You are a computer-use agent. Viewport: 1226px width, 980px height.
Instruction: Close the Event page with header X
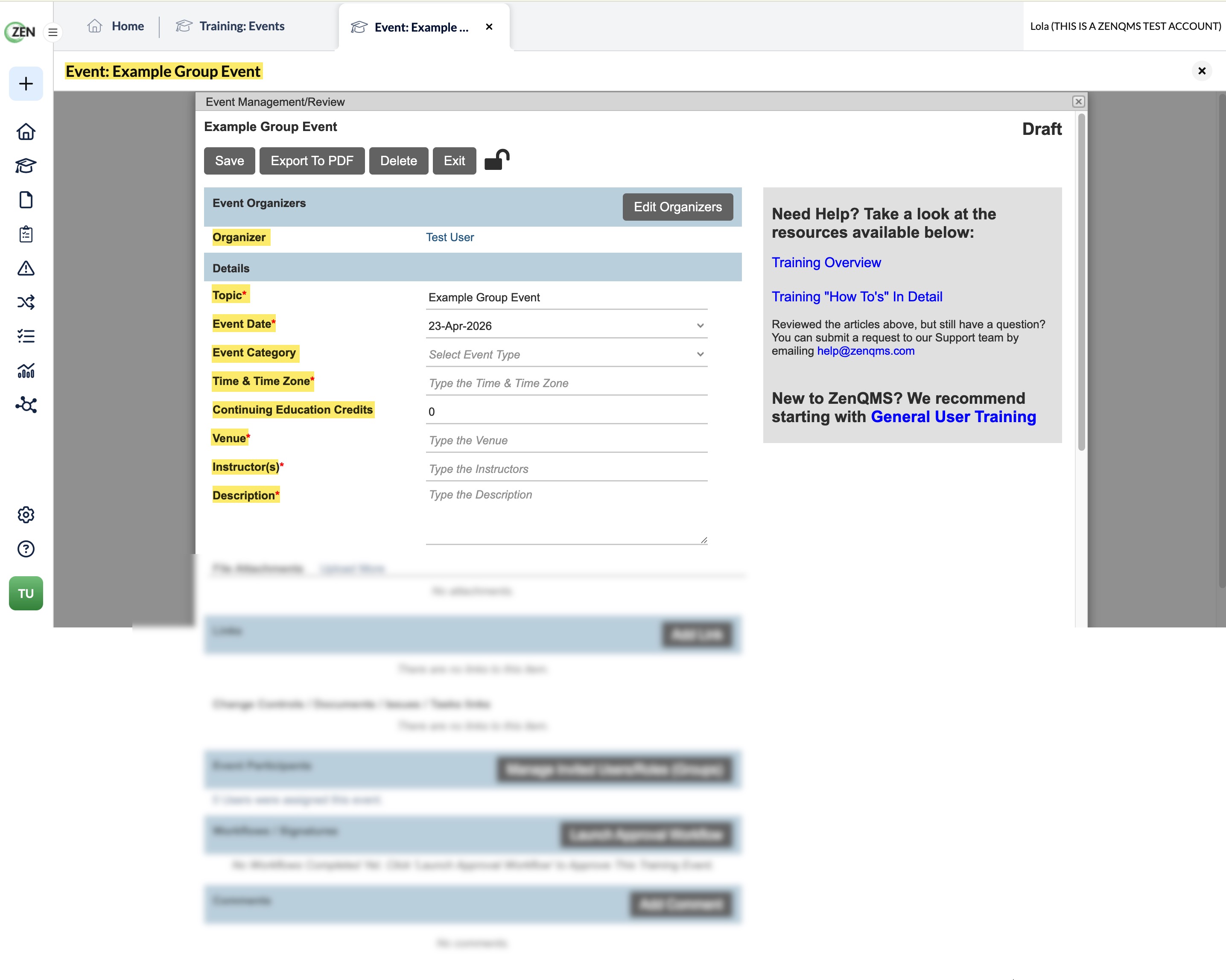coord(1202,71)
